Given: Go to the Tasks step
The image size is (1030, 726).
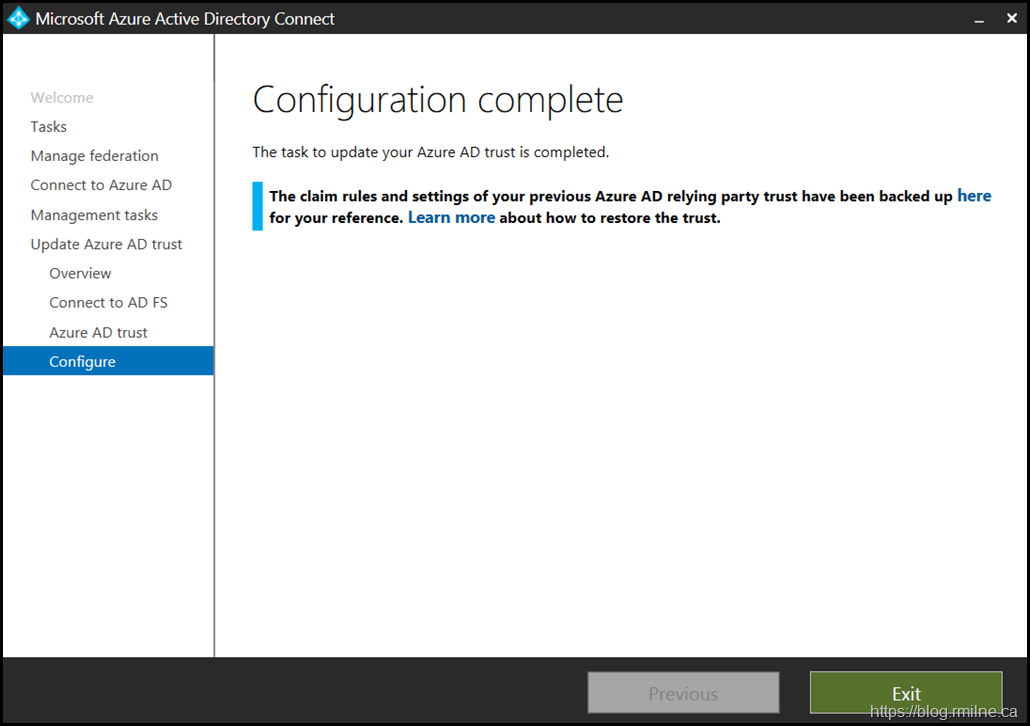Looking at the screenshot, I should point(49,126).
